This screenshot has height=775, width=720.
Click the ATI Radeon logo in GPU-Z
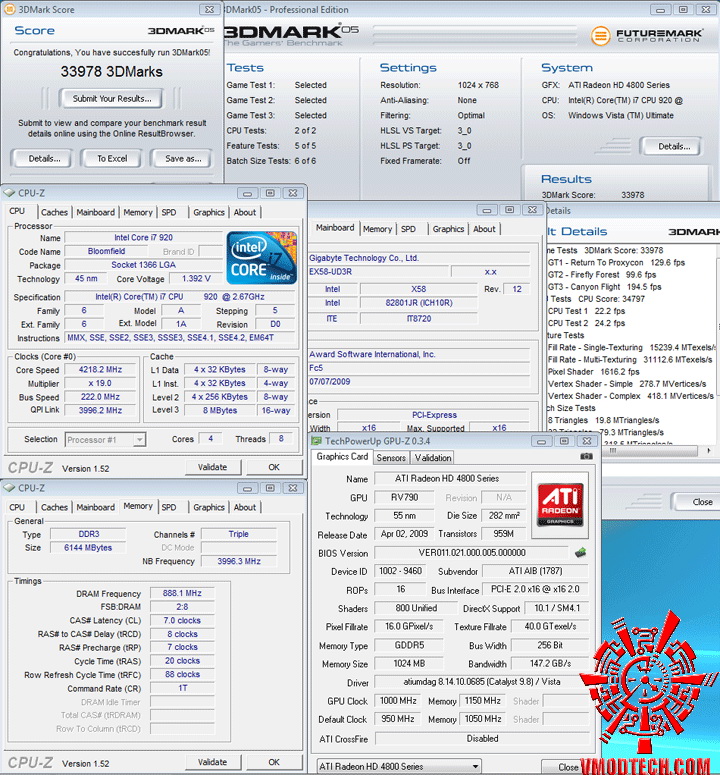coord(560,505)
